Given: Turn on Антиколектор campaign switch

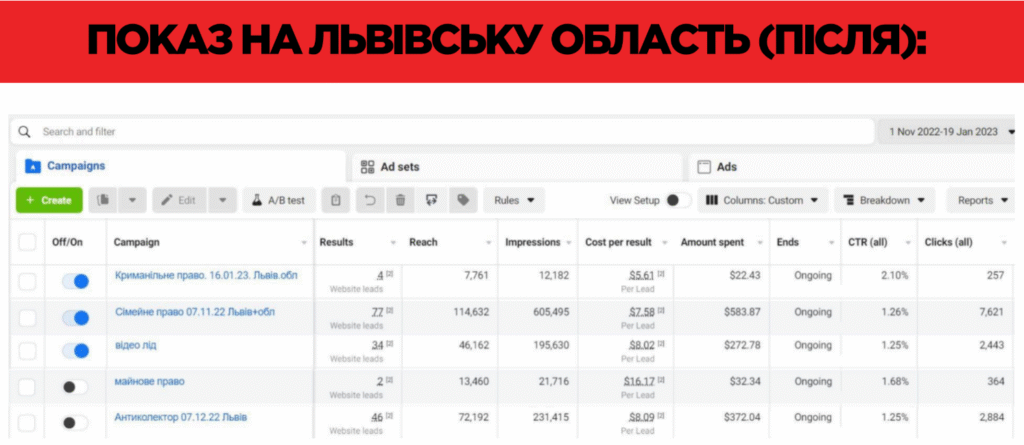Looking at the screenshot, I should point(75,423).
